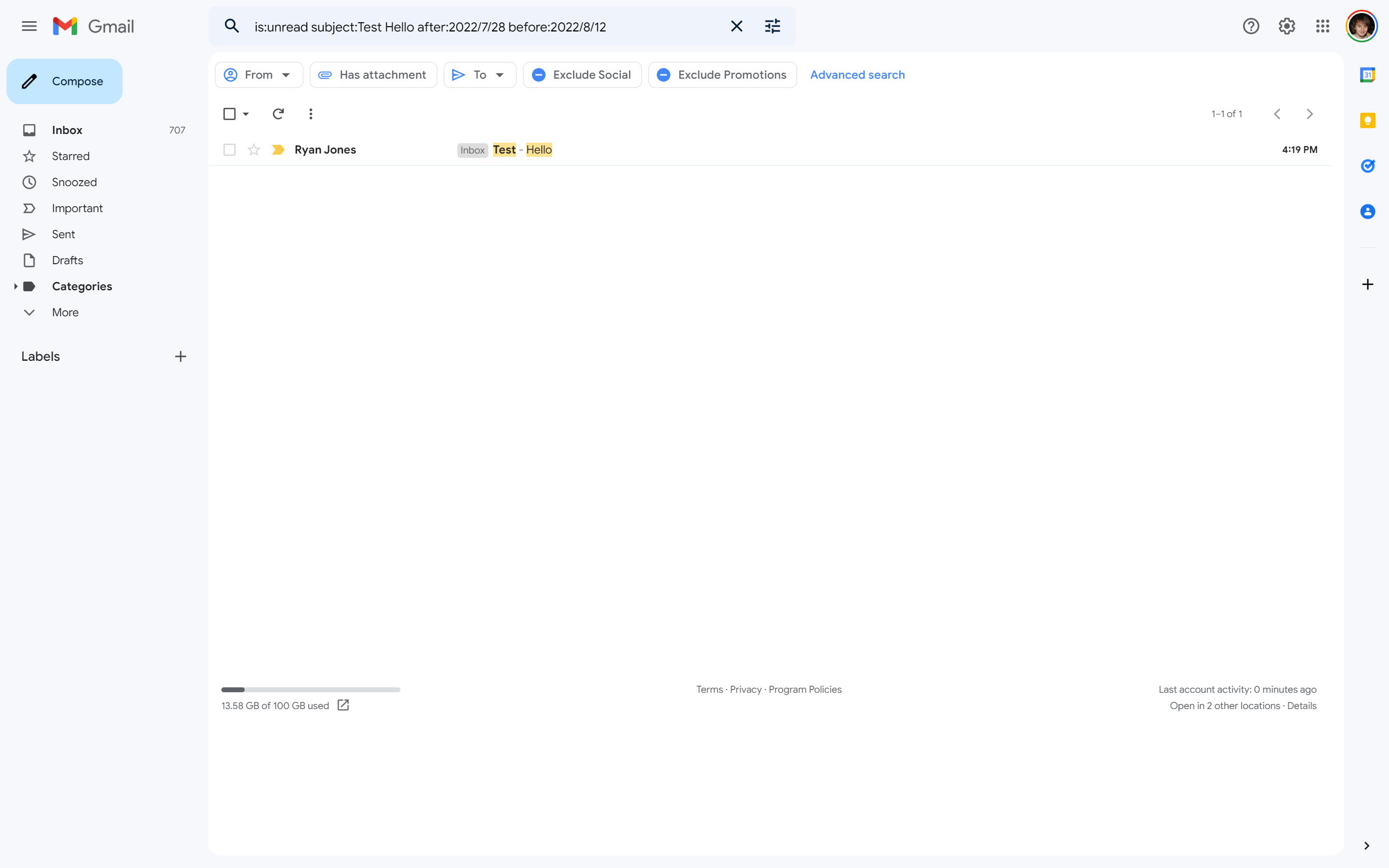This screenshot has height=868, width=1389.
Task: Compose a new email
Action: [64, 81]
